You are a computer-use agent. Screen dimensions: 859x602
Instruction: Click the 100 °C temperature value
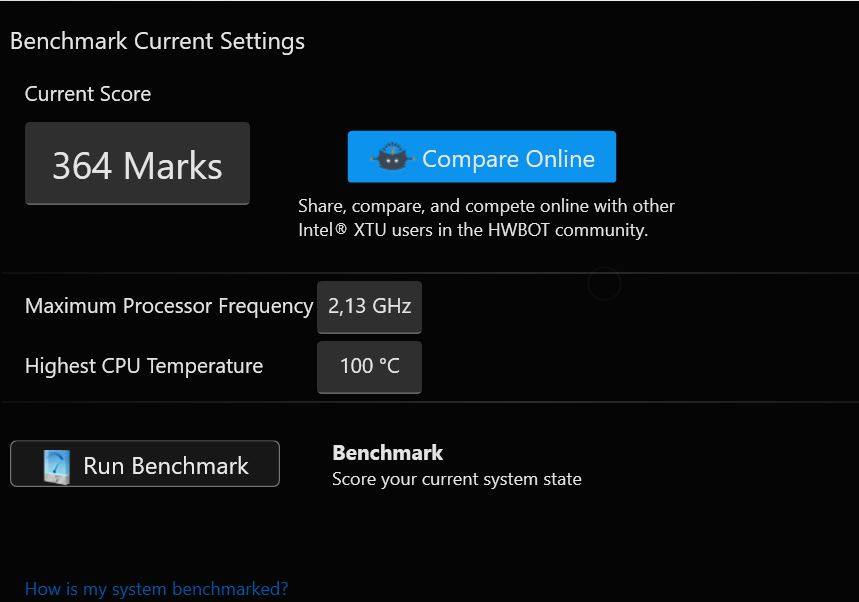[x=369, y=366]
